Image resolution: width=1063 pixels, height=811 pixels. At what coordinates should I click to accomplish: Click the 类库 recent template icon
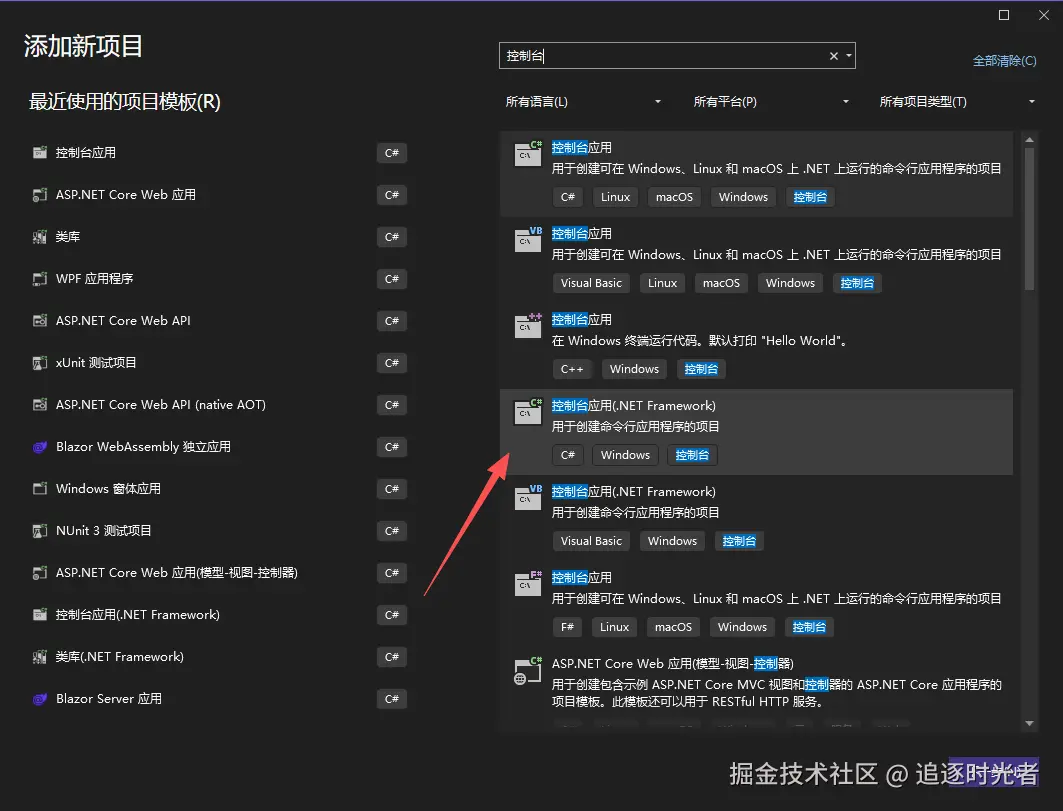(40, 237)
